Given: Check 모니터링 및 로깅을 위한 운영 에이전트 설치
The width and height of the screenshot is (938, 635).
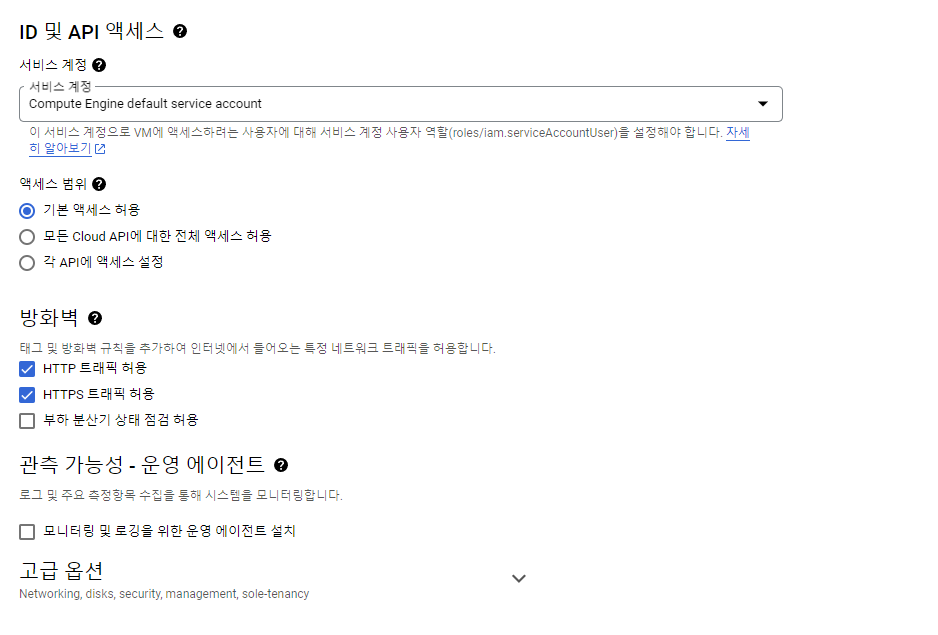Looking at the screenshot, I should click(27, 531).
